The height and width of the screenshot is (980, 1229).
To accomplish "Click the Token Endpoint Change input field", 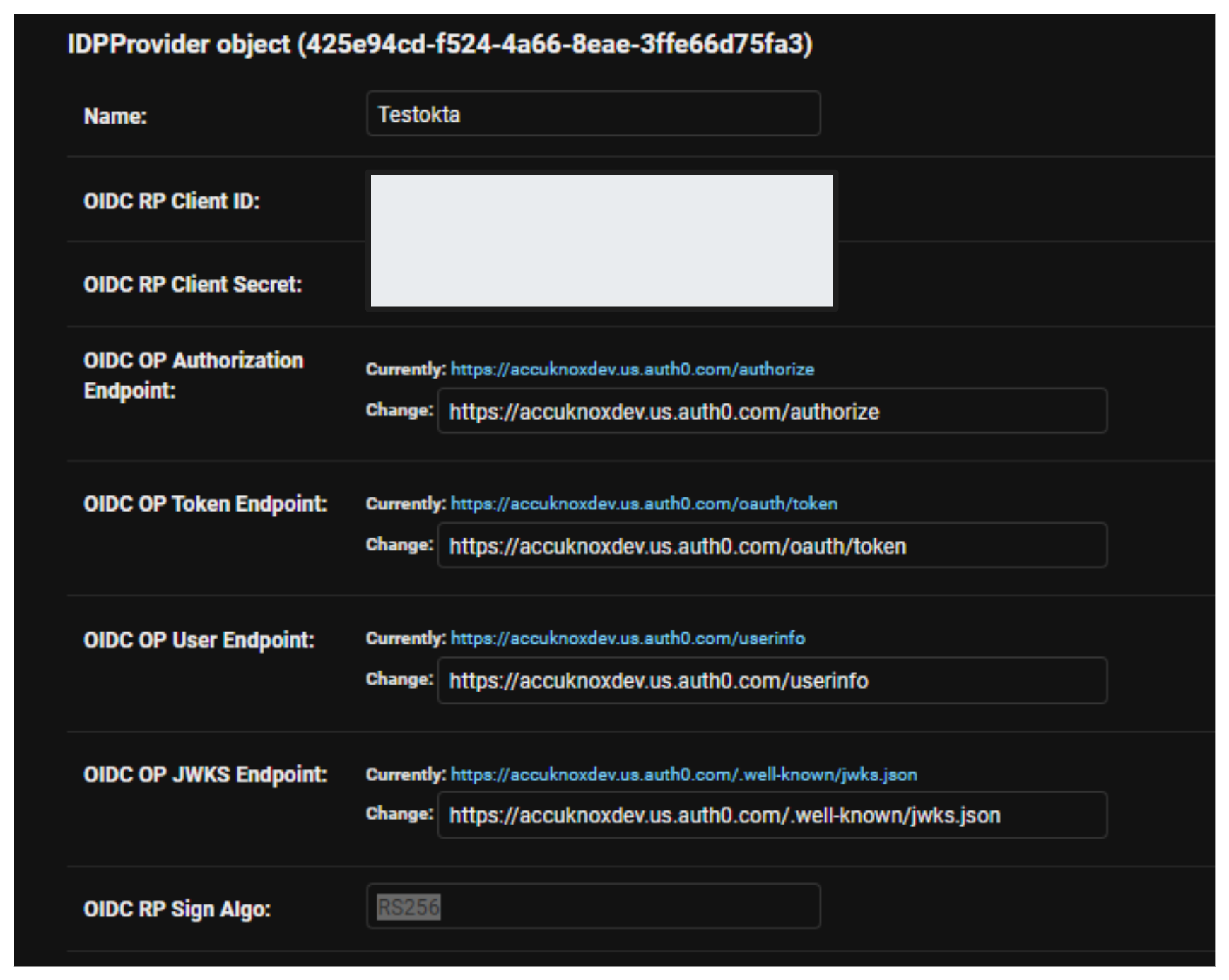I will [x=772, y=546].
